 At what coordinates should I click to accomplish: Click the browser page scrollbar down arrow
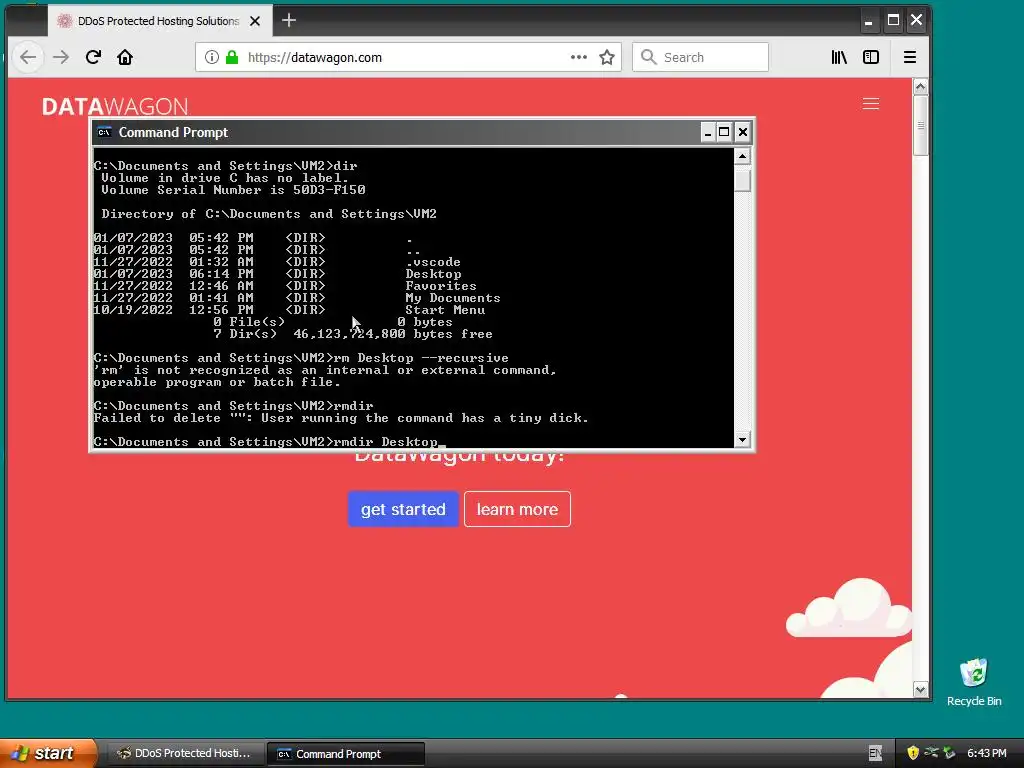[x=920, y=690]
